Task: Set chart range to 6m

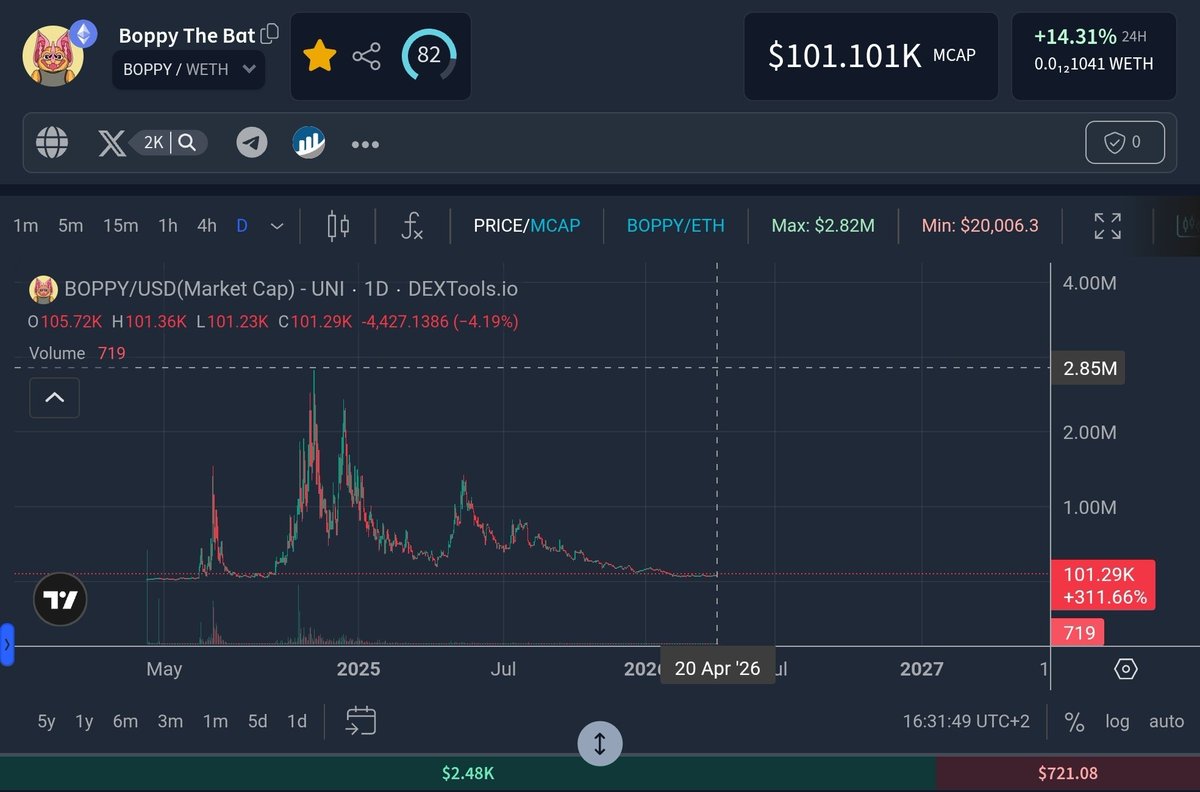Action: pyautogui.click(x=125, y=721)
